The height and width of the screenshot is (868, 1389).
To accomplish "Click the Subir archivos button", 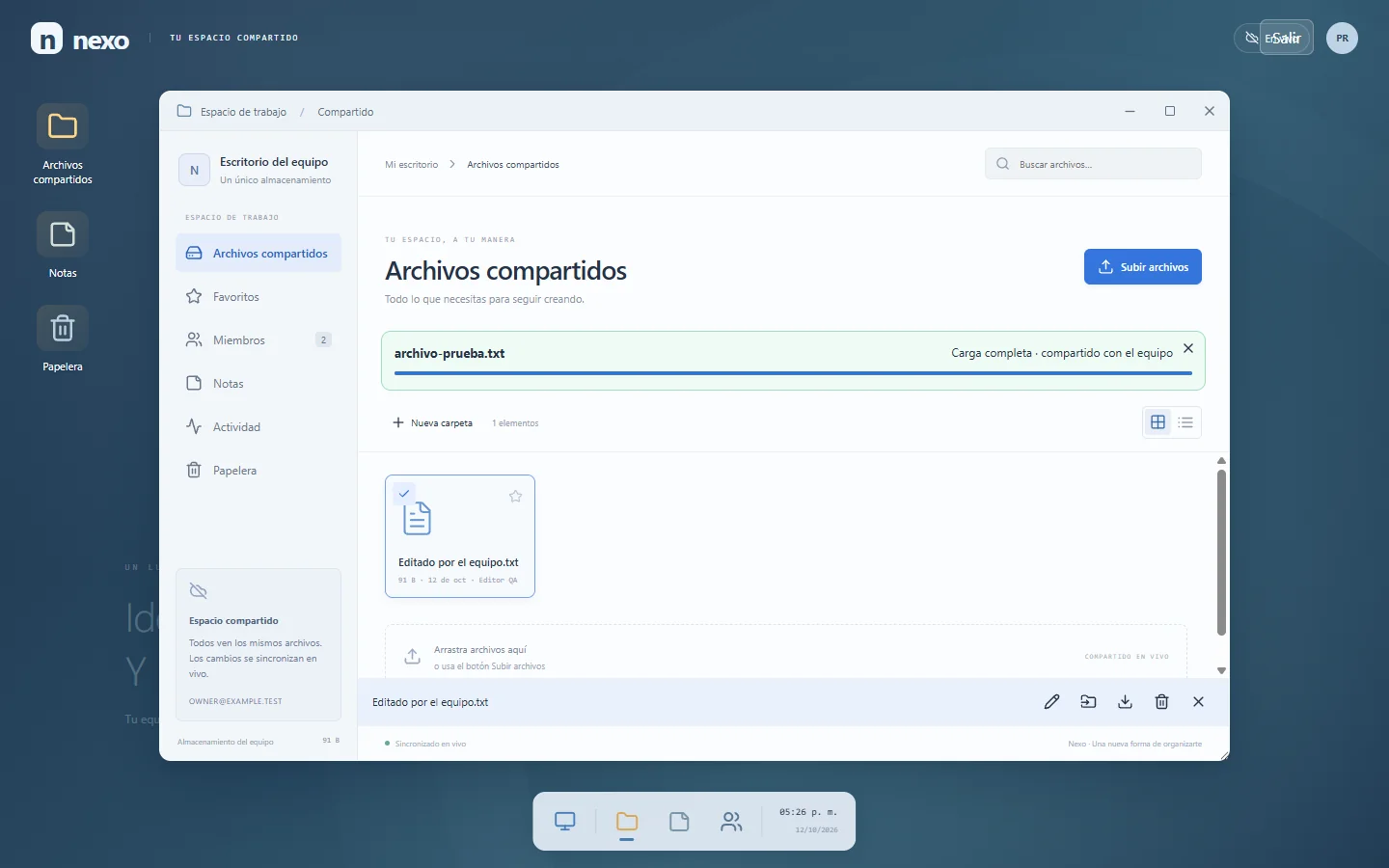I will pyautogui.click(x=1142, y=267).
